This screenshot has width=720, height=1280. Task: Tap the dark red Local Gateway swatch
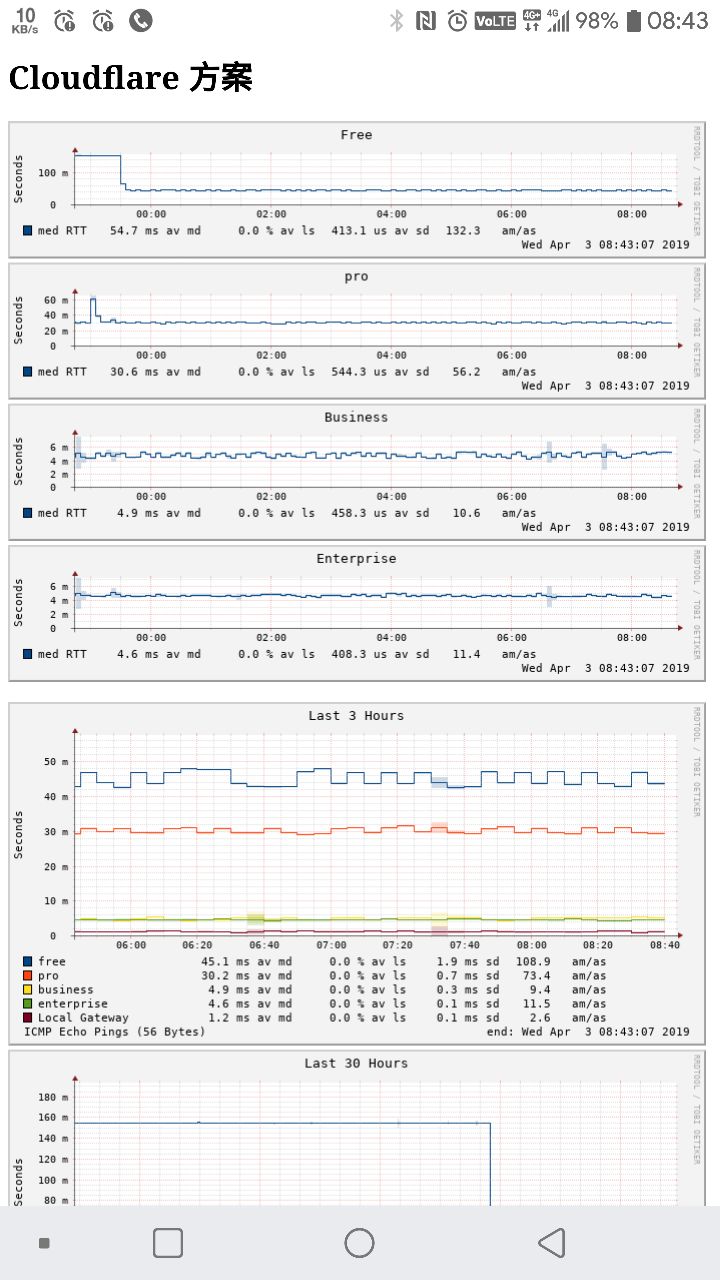(28, 1018)
